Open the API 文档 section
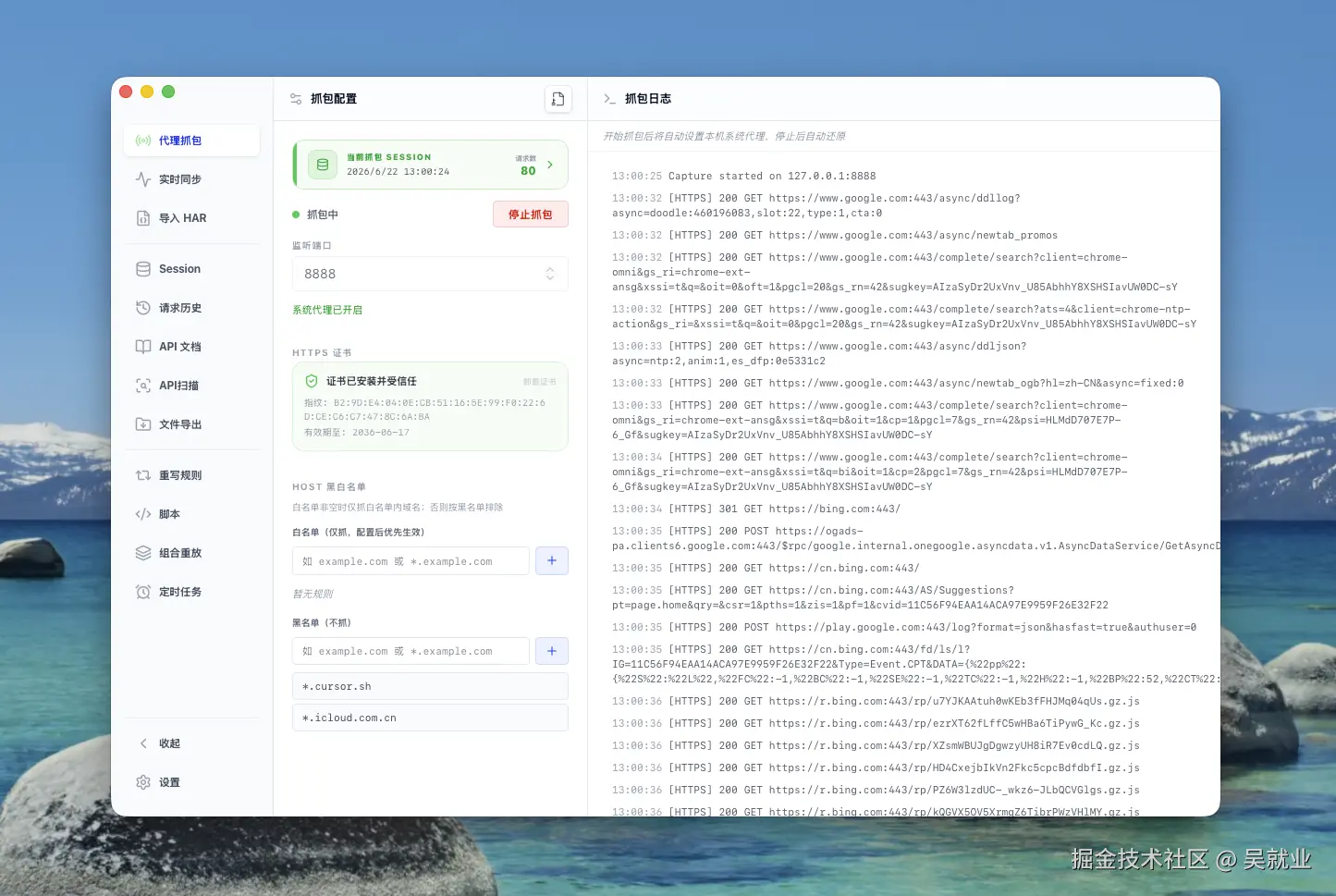The width and height of the screenshot is (1336, 896). pos(191,347)
